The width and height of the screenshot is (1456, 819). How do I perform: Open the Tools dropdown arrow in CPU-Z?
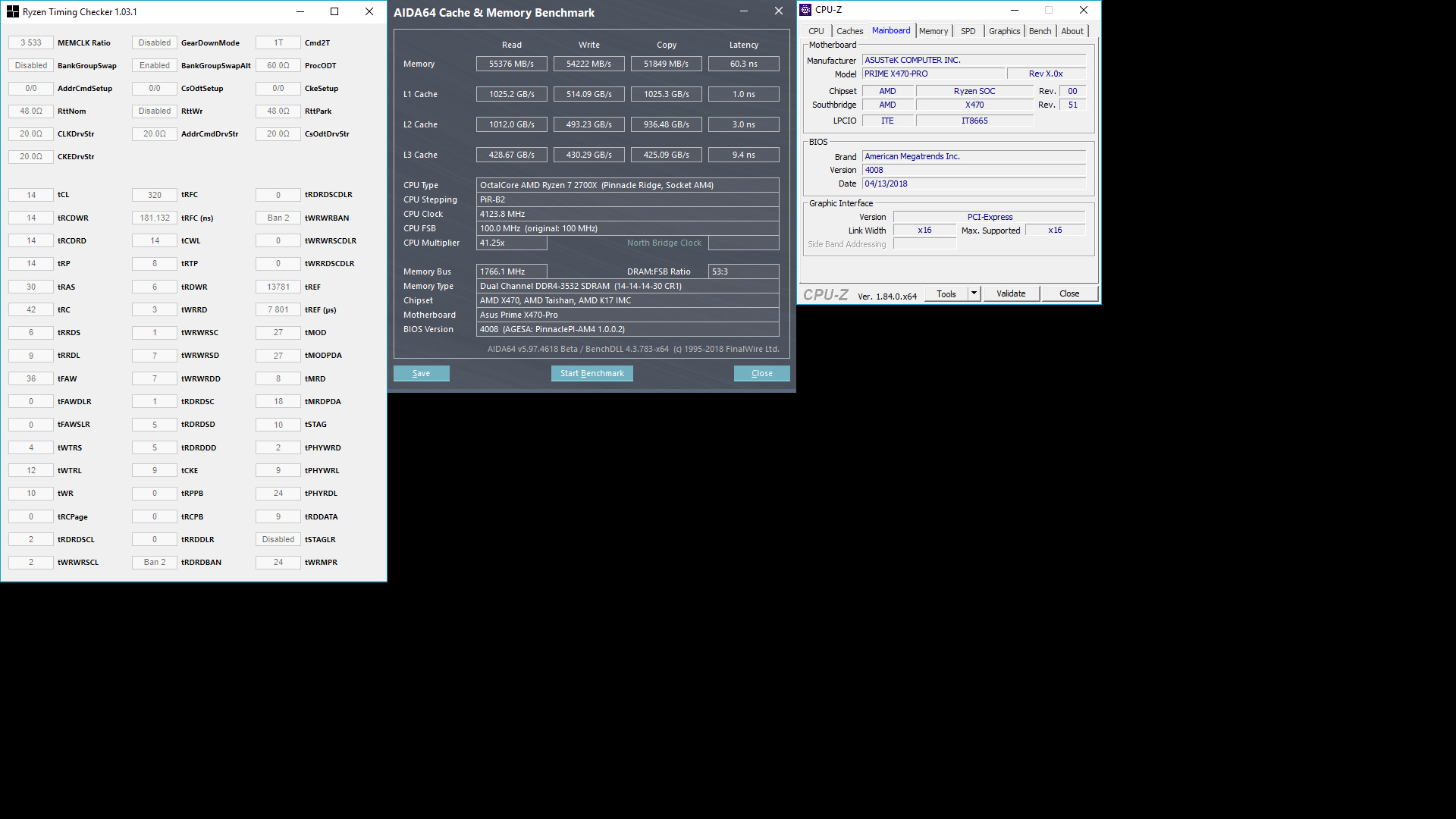click(x=974, y=293)
